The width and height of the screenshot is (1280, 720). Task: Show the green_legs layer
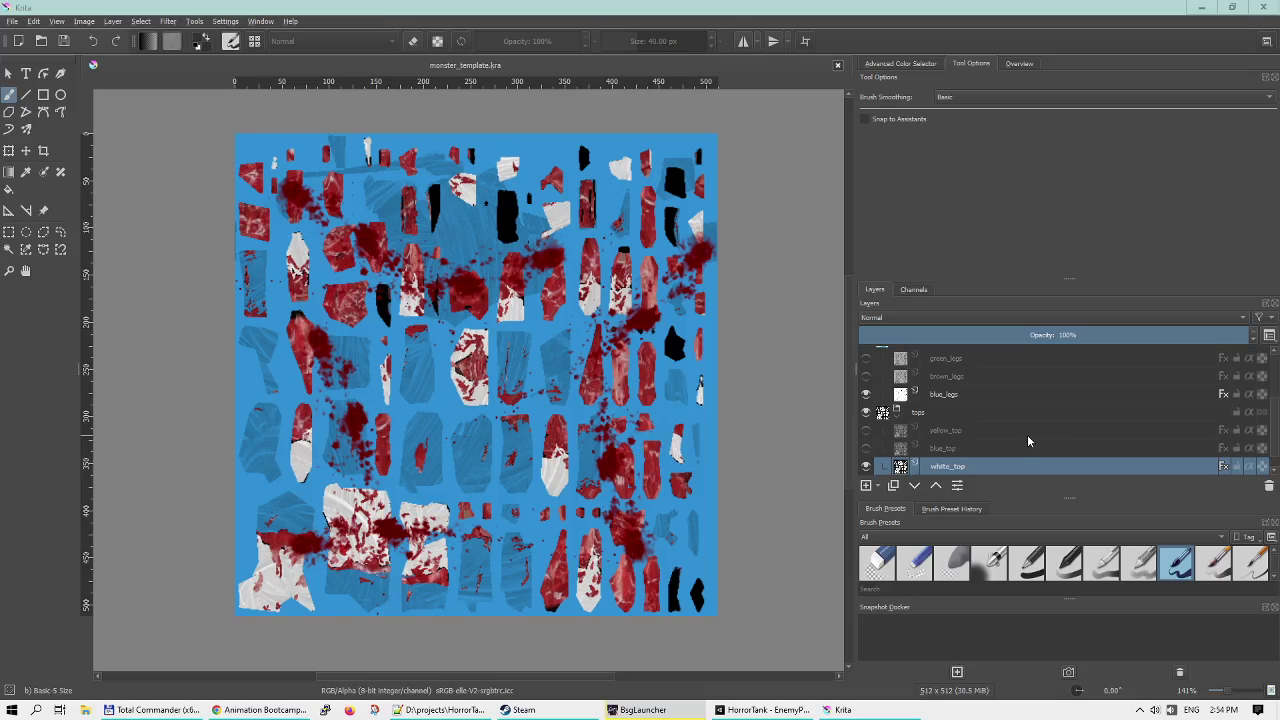point(866,359)
